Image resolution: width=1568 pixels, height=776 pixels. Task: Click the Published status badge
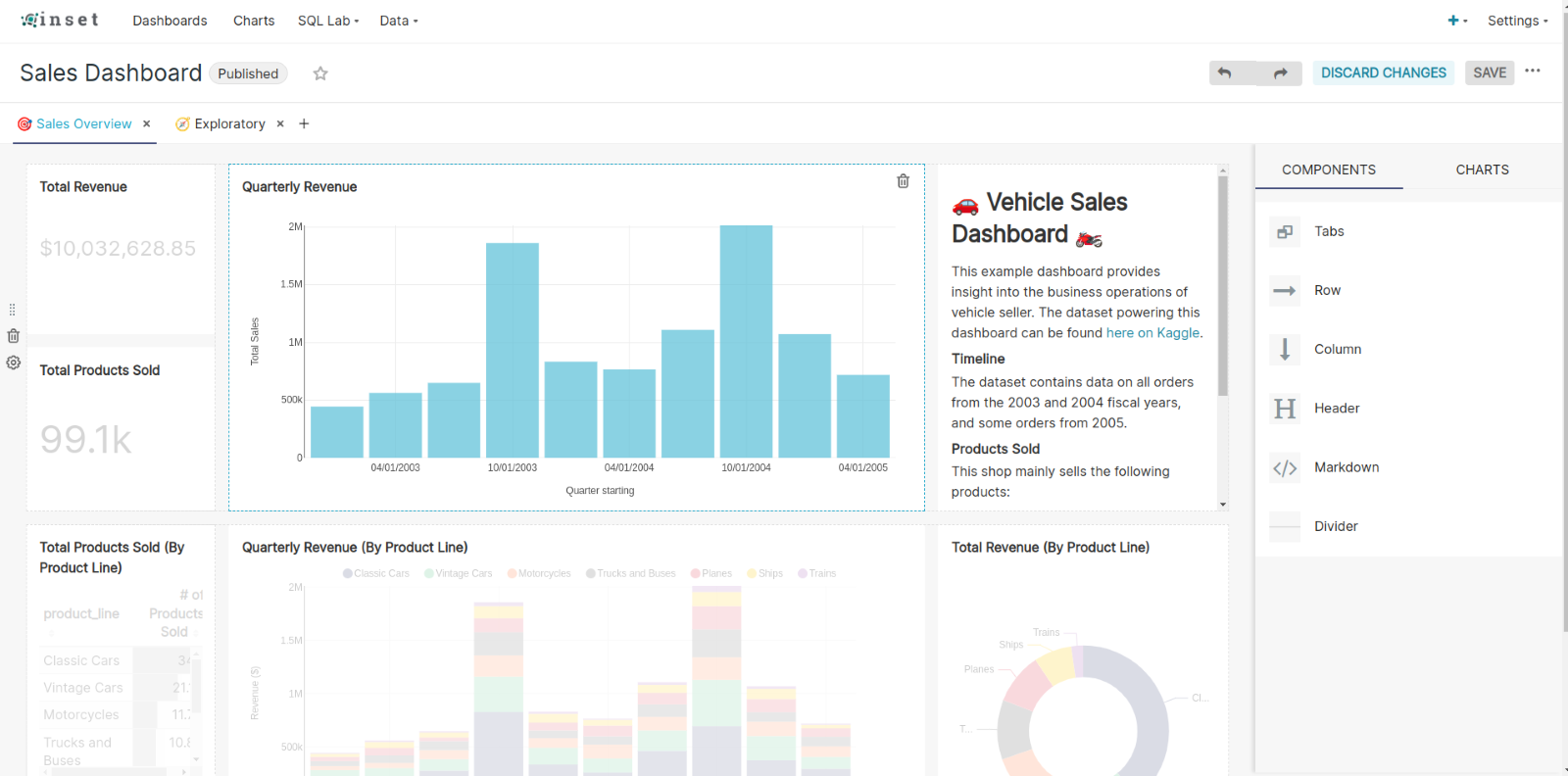pyautogui.click(x=248, y=73)
